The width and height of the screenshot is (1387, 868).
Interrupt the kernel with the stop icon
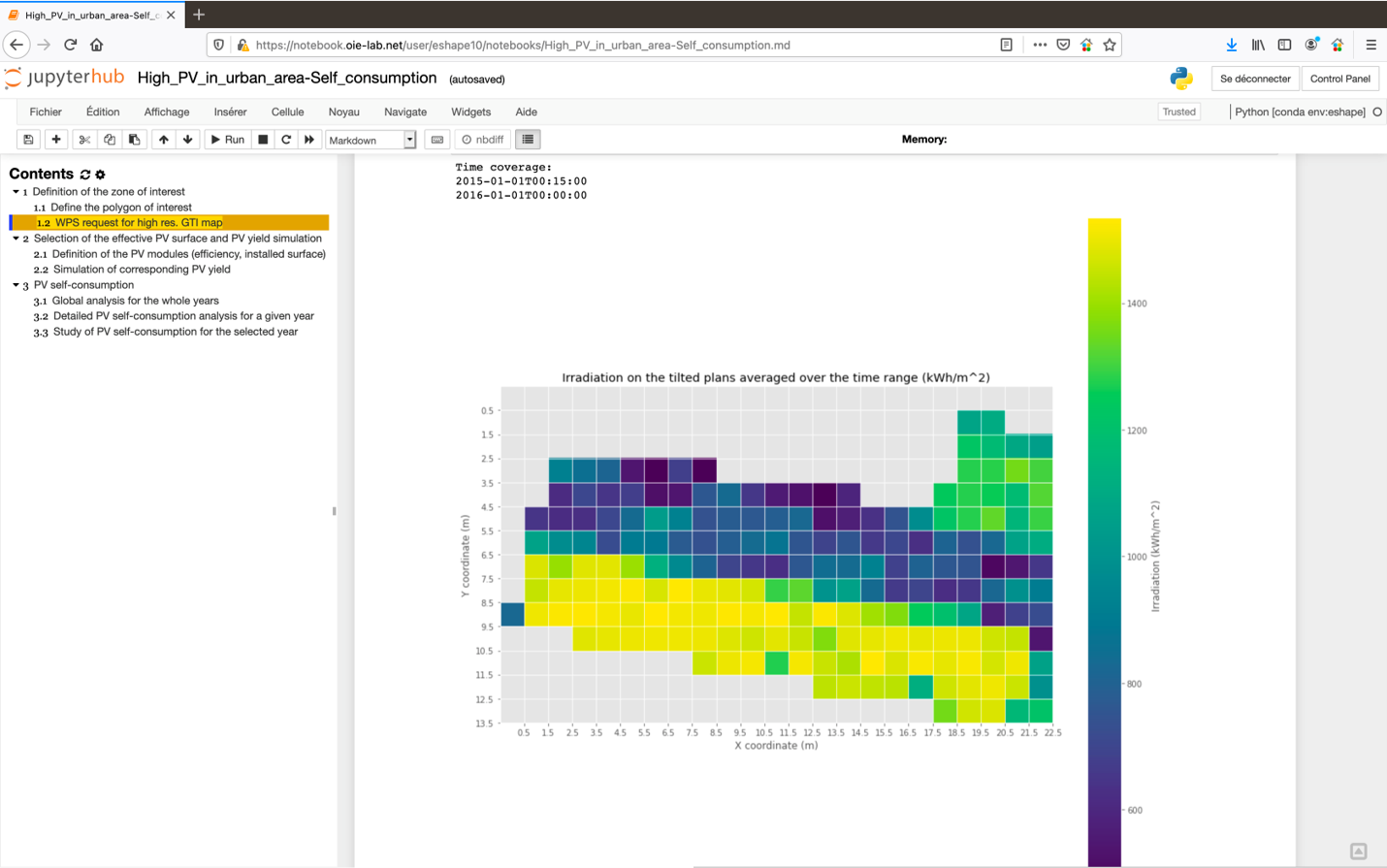[262, 139]
